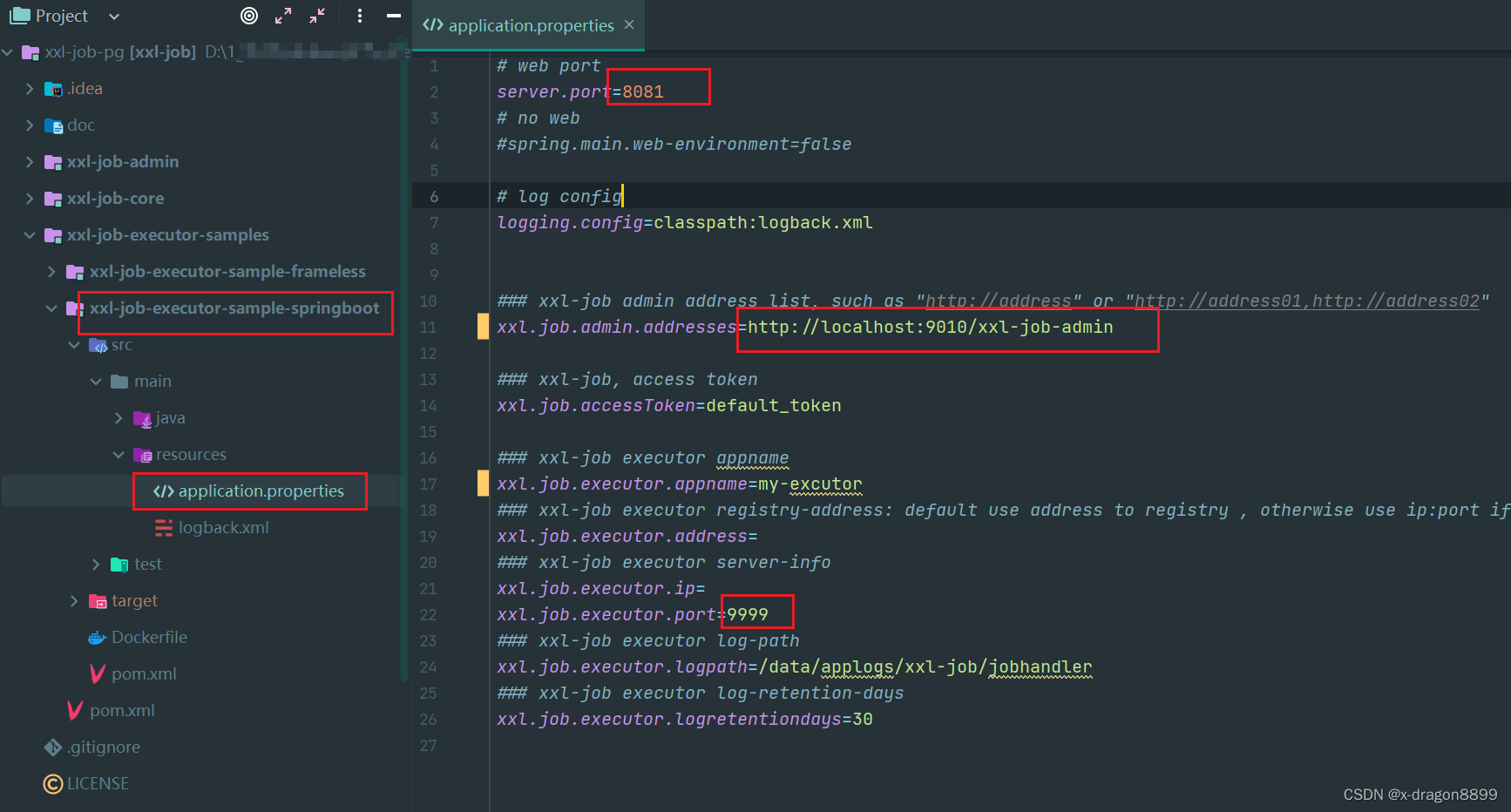Click the yellow change marker at line 11

(483, 327)
